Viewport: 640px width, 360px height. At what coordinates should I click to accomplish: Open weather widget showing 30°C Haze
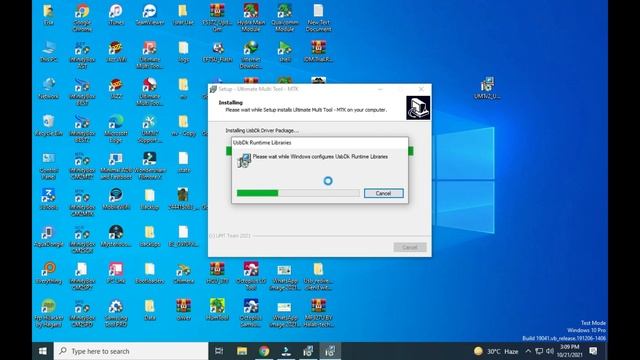496,351
